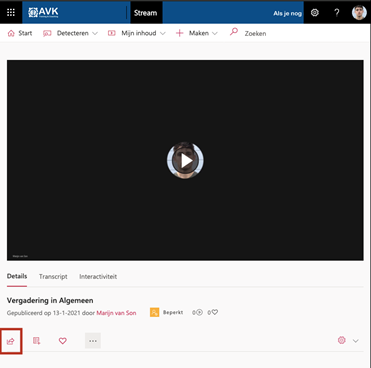Click the Maken plus icon
This screenshot has height=368, width=371.
(180, 33)
